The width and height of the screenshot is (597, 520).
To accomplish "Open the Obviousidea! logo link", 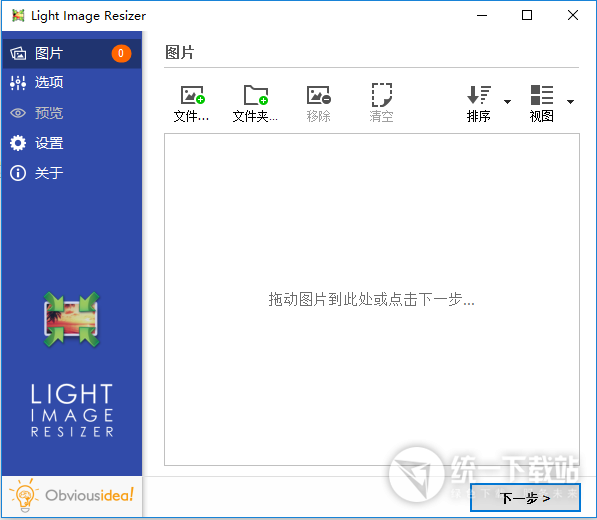I will [72, 496].
